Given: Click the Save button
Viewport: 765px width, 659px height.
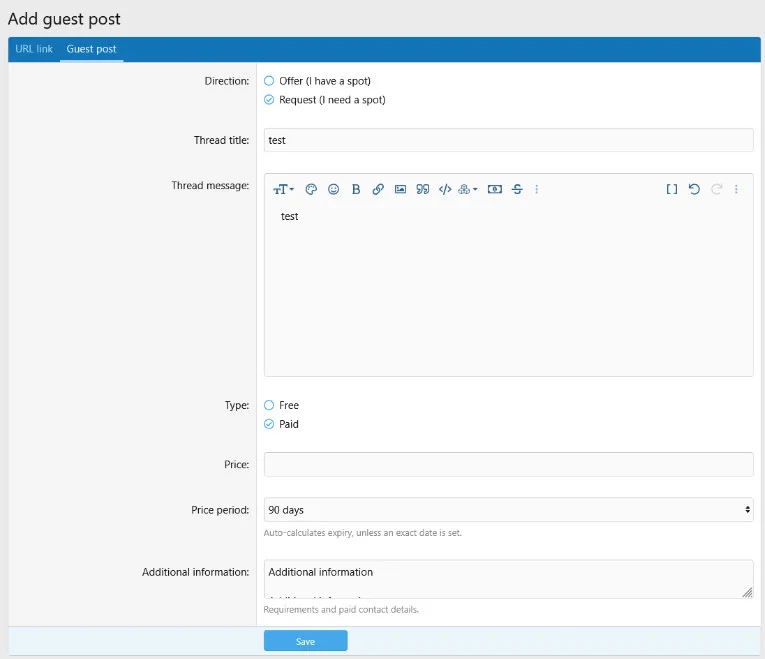Looking at the screenshot, I should pyautogui.click(x=305, y=641).
